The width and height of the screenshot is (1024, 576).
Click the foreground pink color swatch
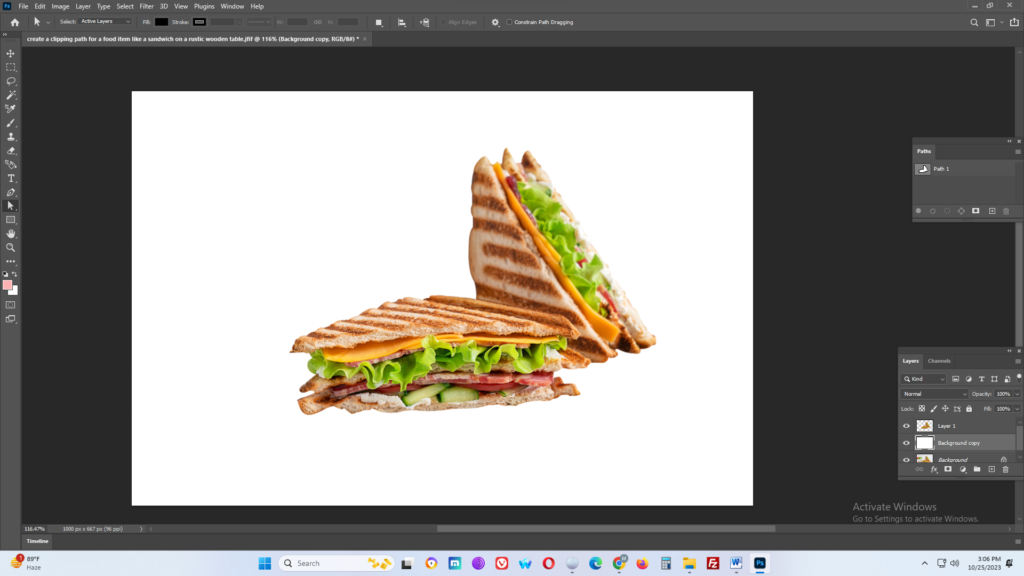(7, 285)
